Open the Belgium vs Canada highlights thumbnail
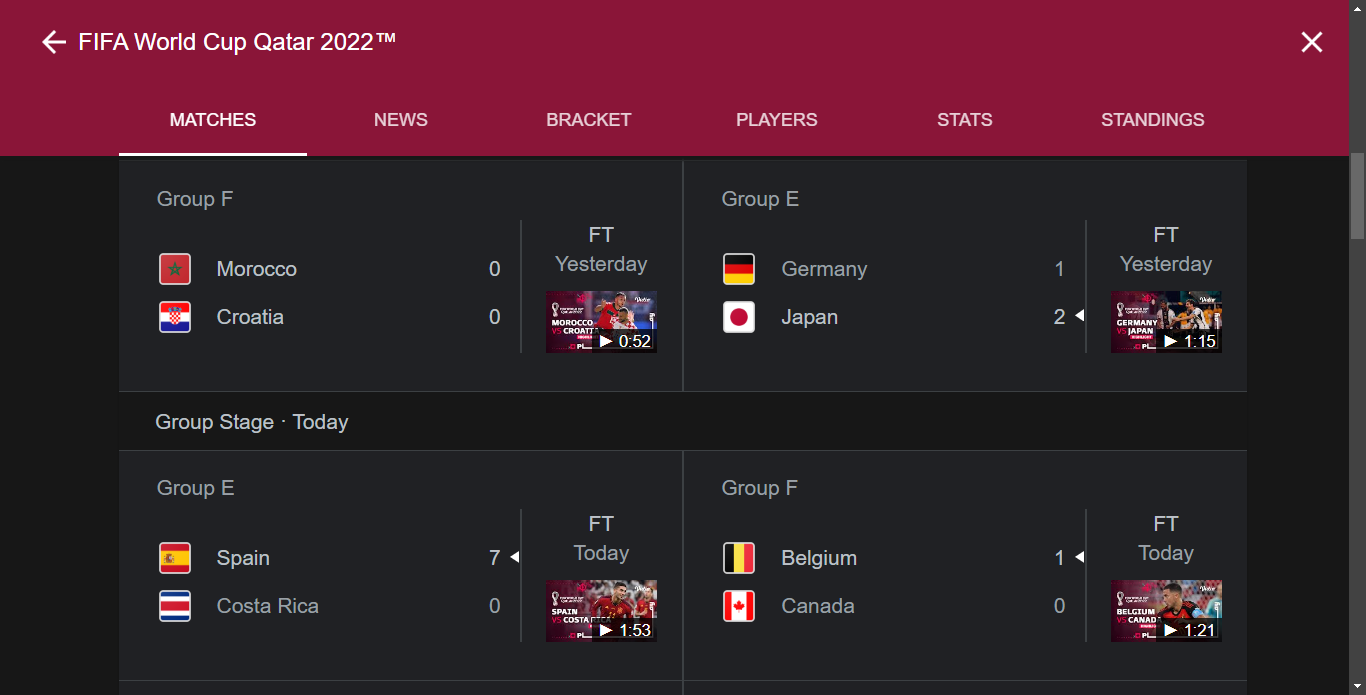The height and width of the screenshot is (695, 1366). tap(1166, 610)
